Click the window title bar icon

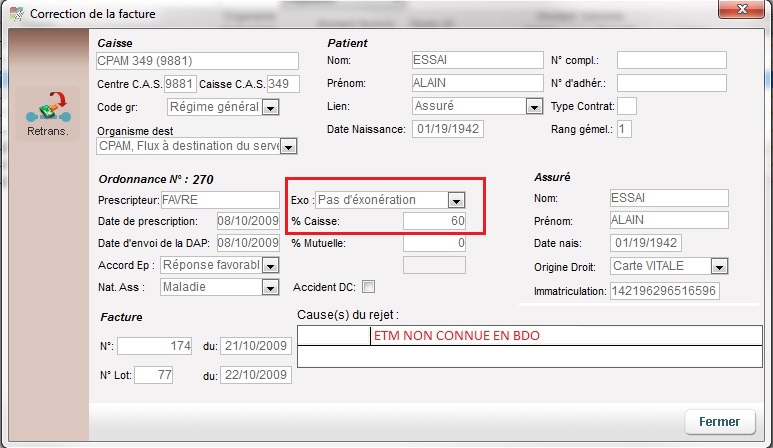pyautogui.click(x=16, y=13)
